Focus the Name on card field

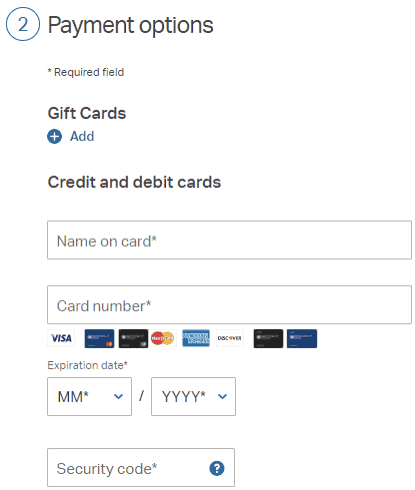[x=229, y=240]
